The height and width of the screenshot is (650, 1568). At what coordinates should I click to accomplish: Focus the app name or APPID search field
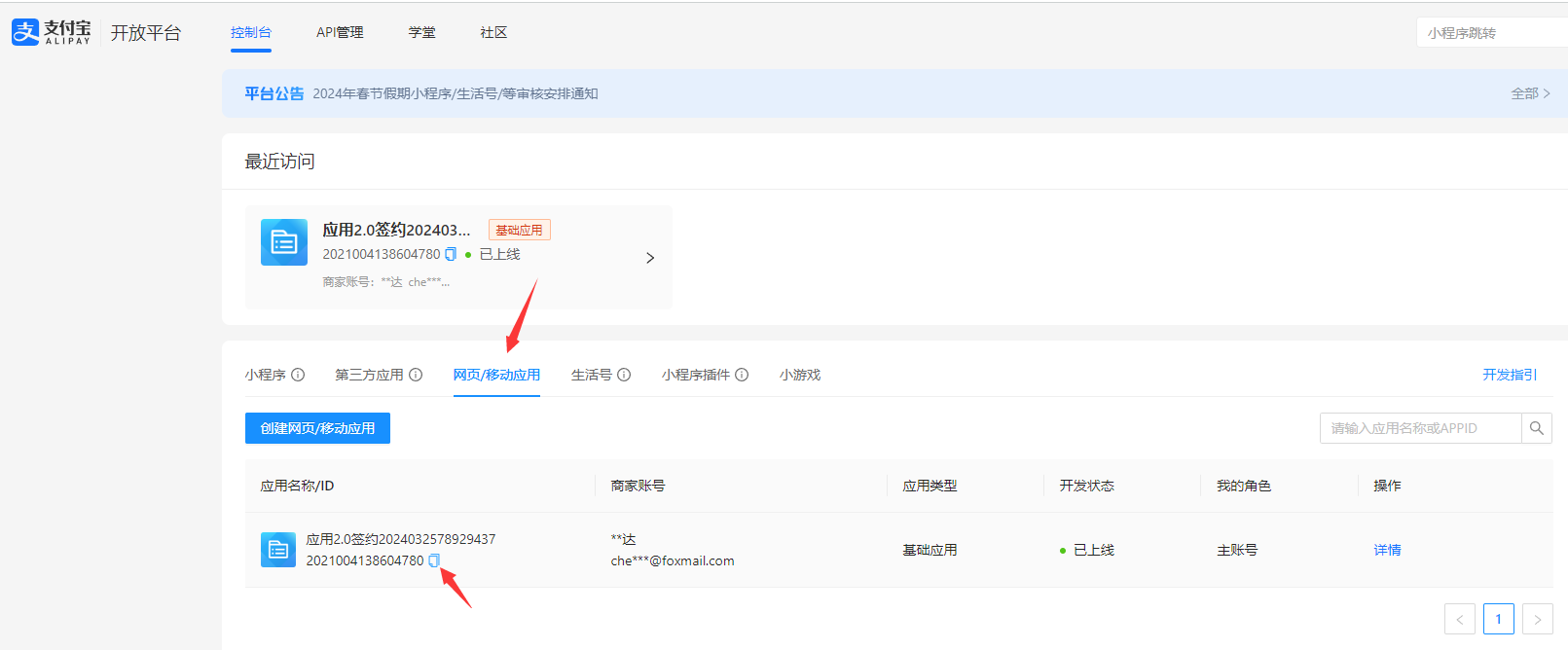click(1420, 428)
